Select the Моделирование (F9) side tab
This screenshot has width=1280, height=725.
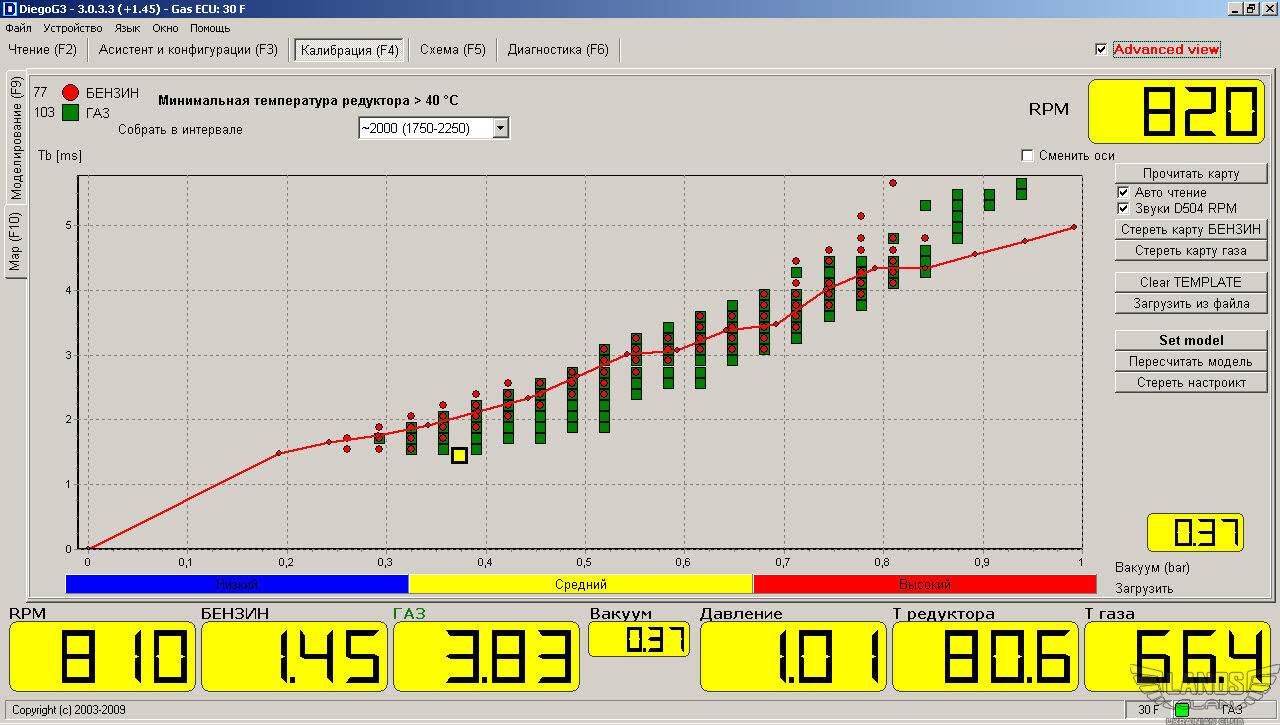(x=16, y=137)
